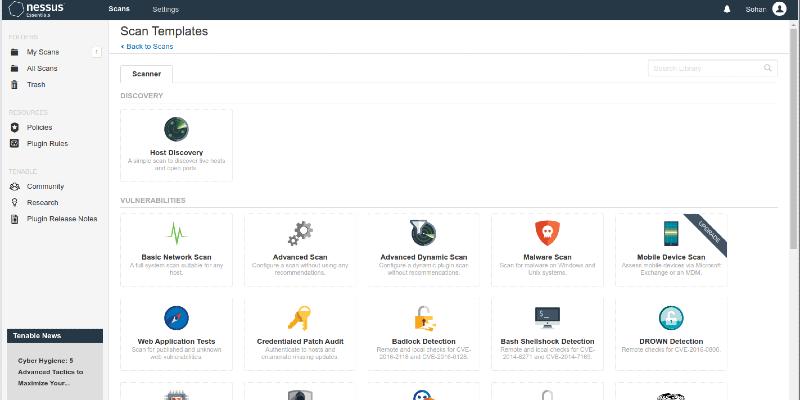Select the Scanner tab
This screenshot has width=800, height=400.
[x=146, y=74]
